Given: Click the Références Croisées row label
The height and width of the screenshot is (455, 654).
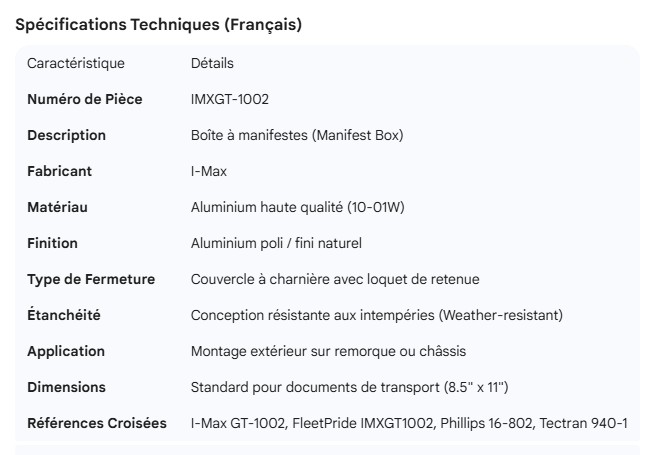Looking at the screenshot, I should 97,423.
